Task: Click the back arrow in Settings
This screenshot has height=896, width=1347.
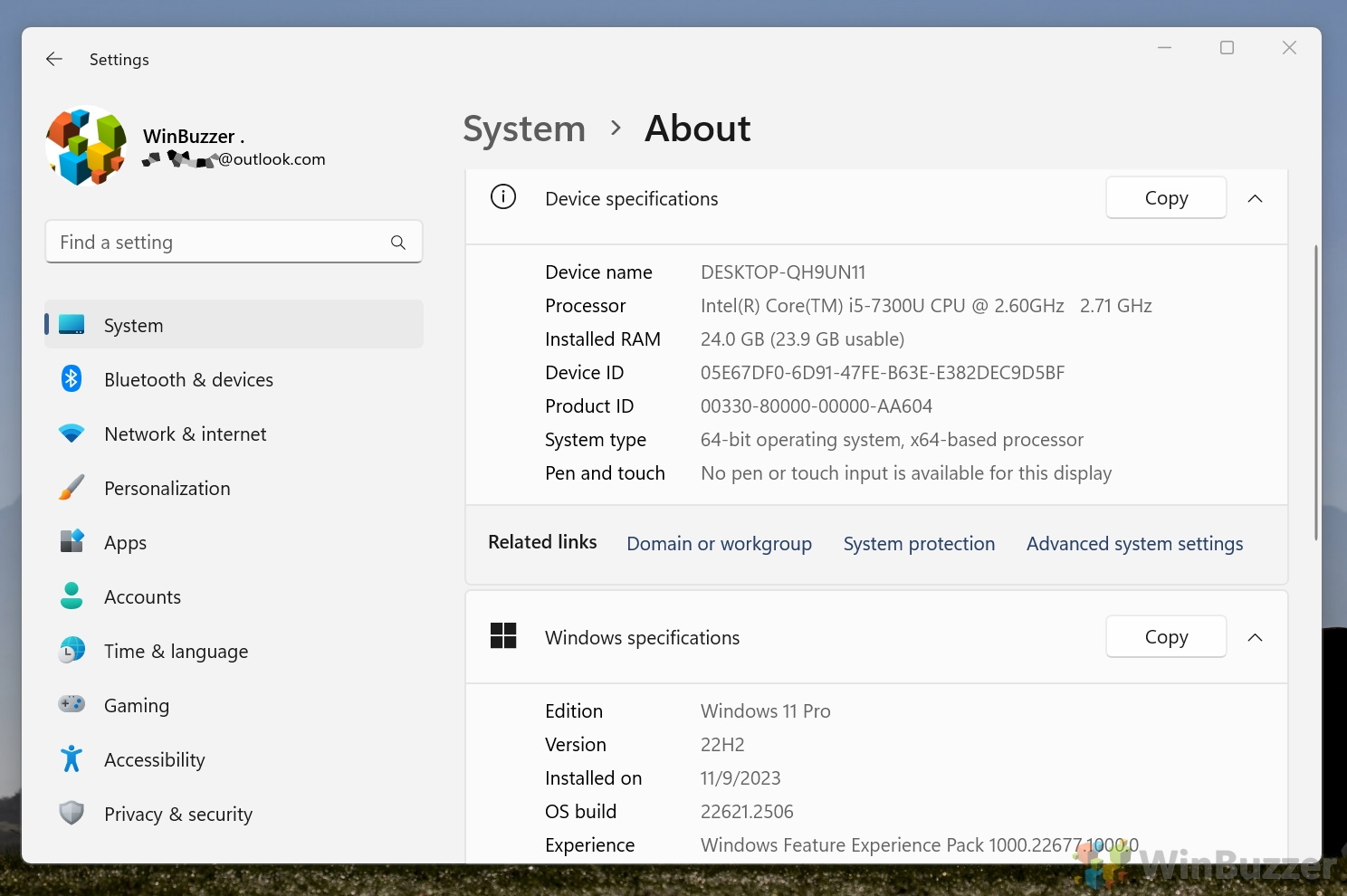Action: pyautogui.click(x=54, y=59)
